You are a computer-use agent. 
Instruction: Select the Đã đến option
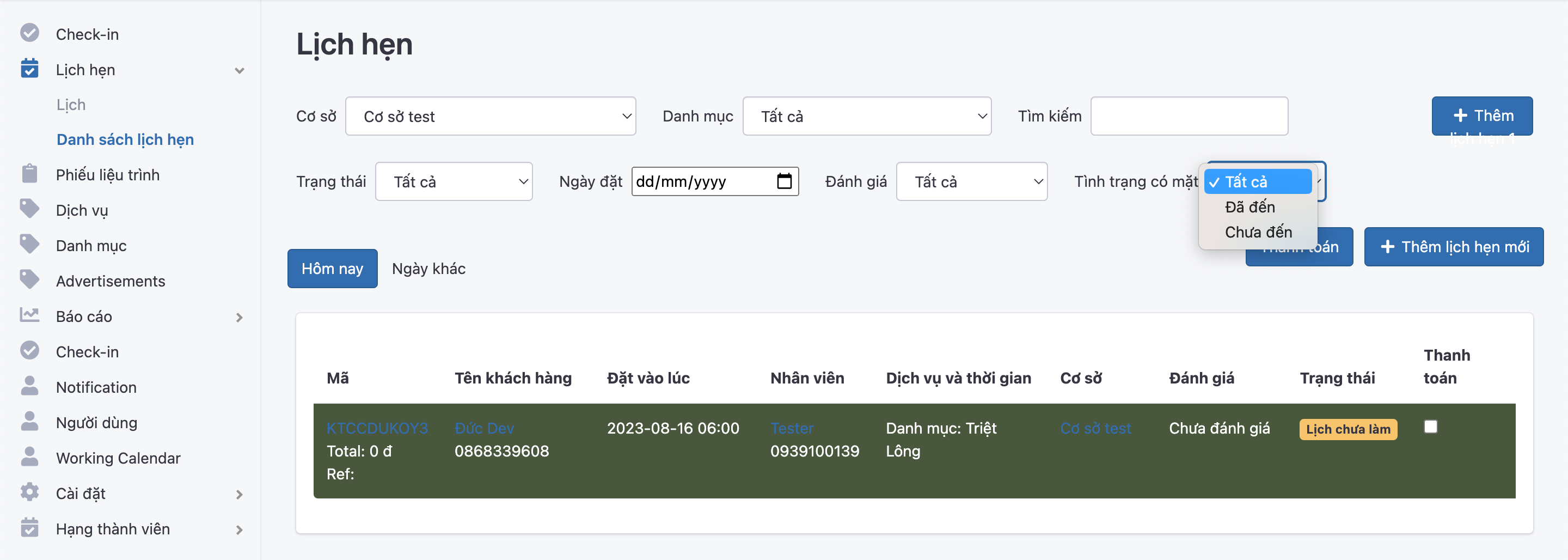[1249, 207]
